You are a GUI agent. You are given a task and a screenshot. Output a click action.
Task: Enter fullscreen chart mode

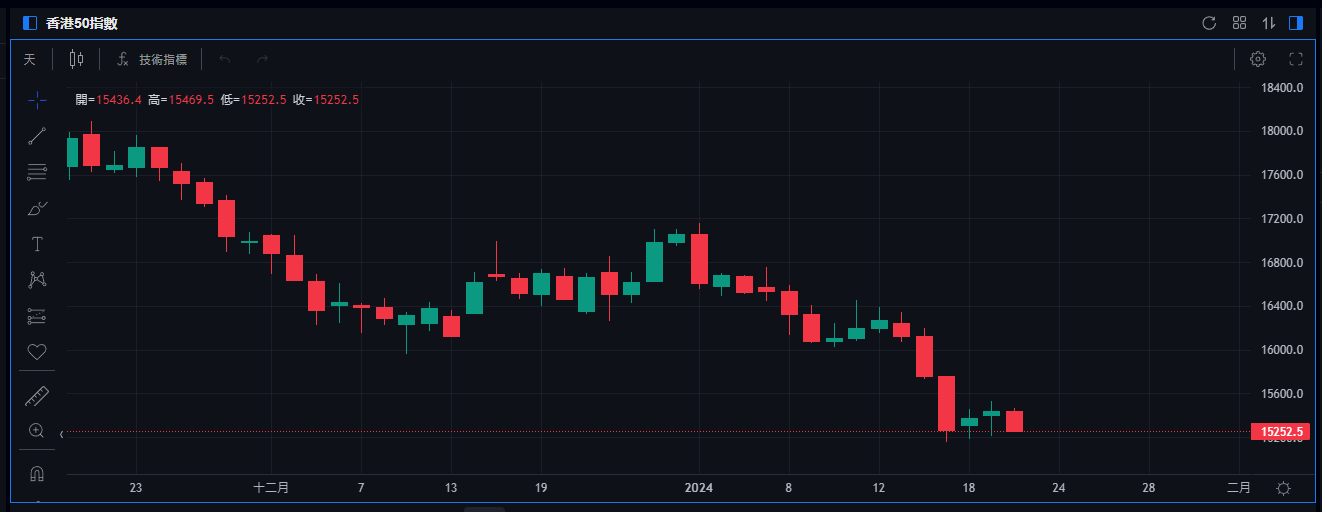pos(1296,59)
